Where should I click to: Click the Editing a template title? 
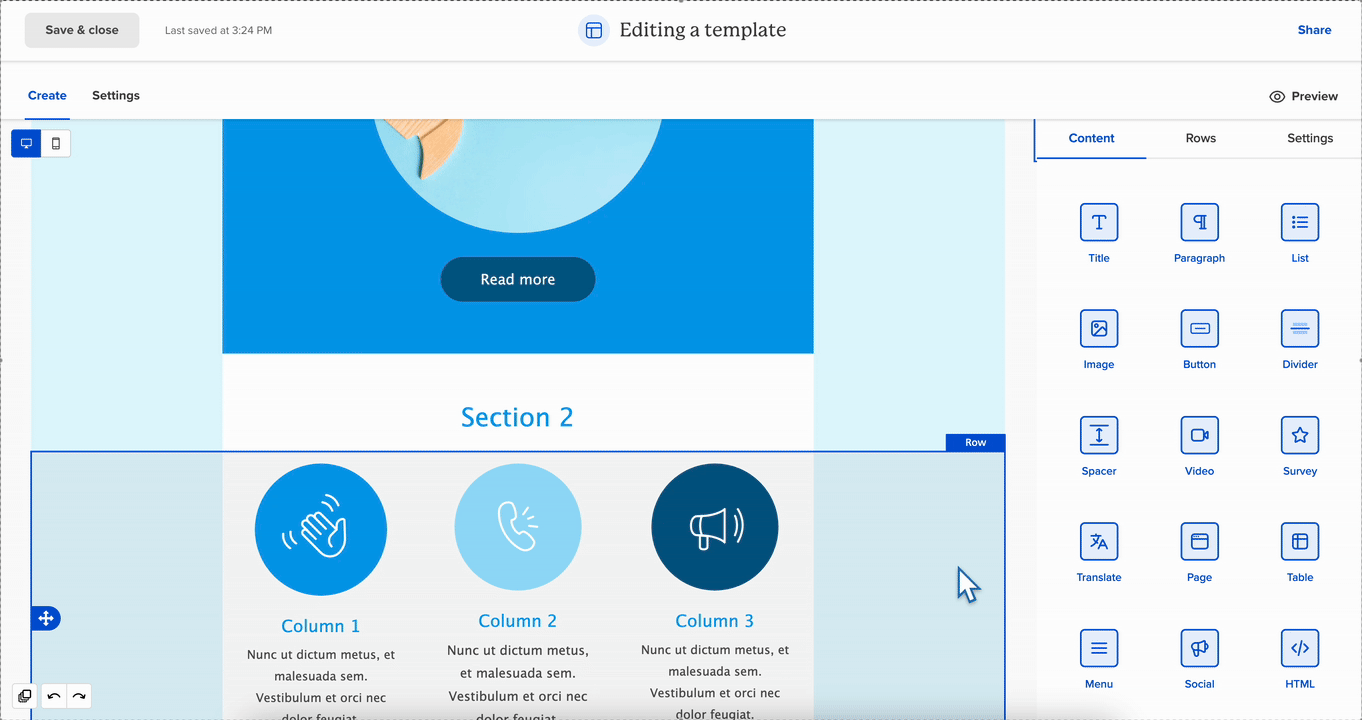pos(703,30)
